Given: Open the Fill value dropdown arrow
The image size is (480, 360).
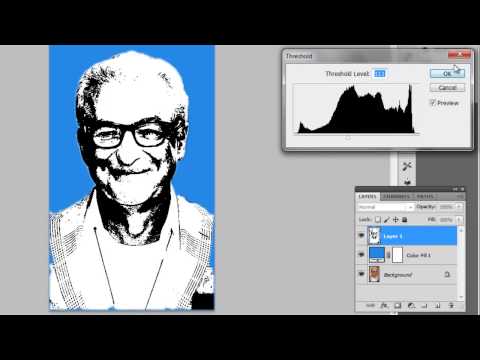Looking at the screenshot, I should (x=459, y=220).
